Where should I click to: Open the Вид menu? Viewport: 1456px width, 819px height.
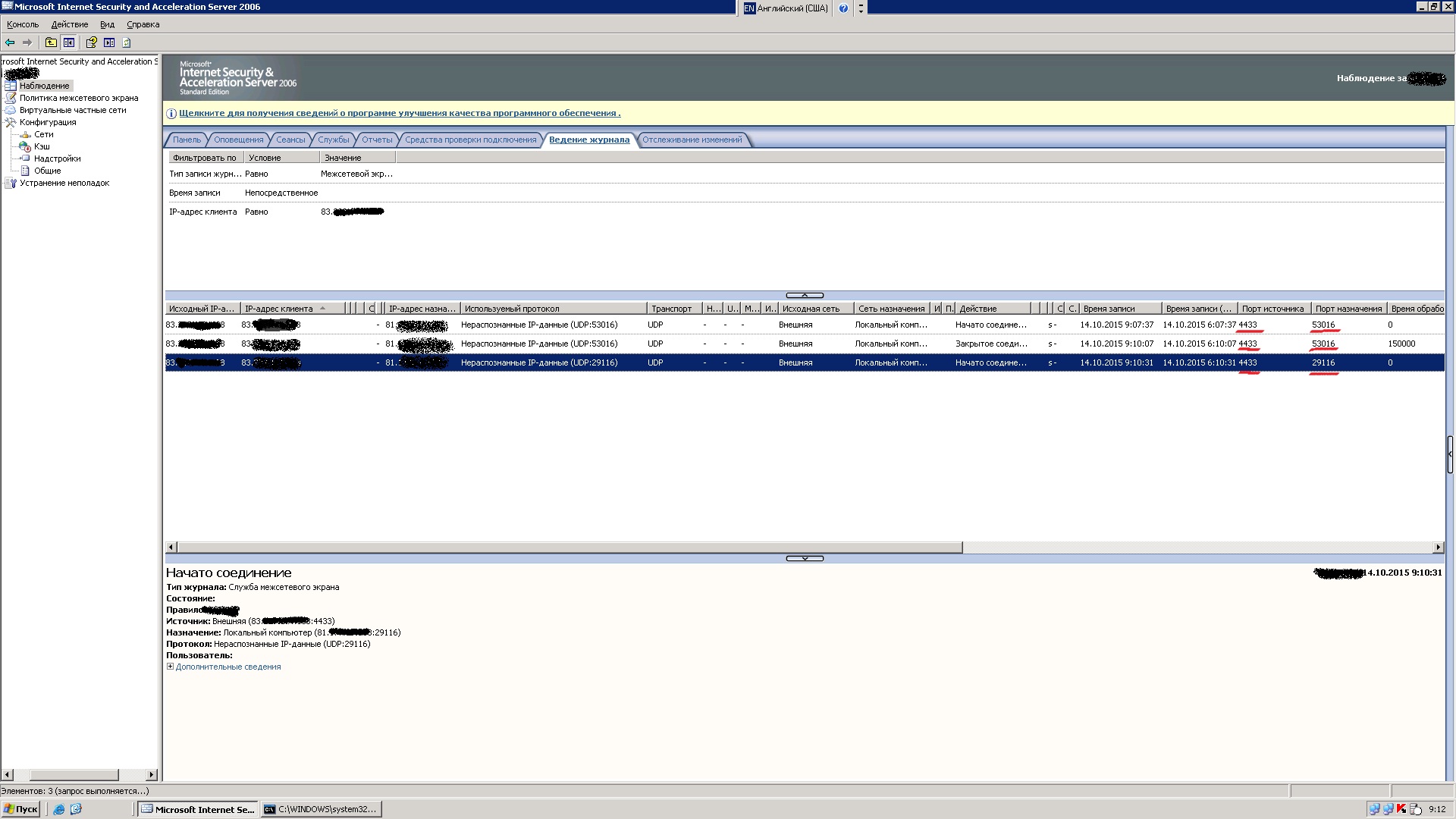tap(107, 24)
